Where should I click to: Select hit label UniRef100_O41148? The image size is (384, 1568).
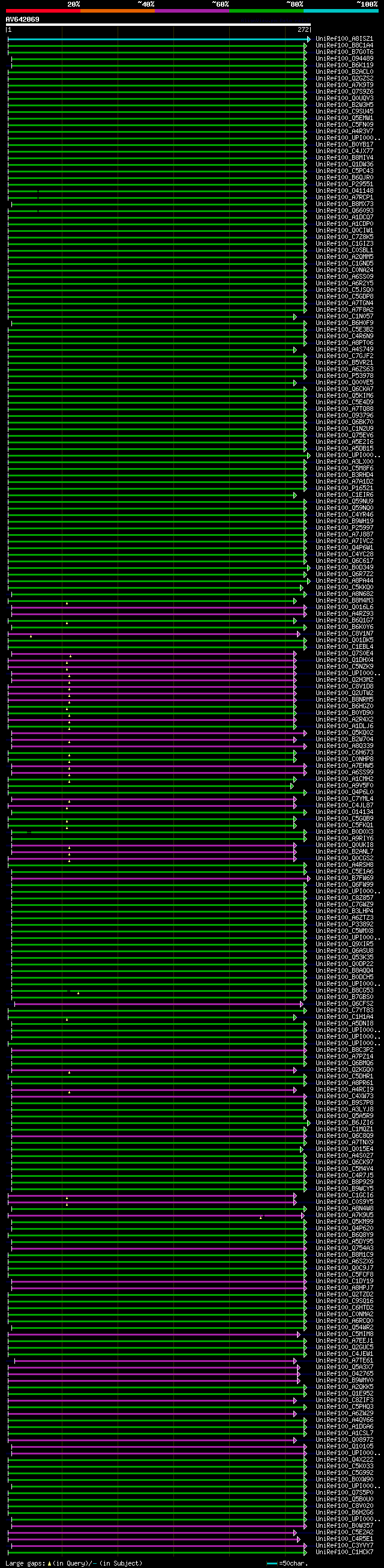pos(344,191)
